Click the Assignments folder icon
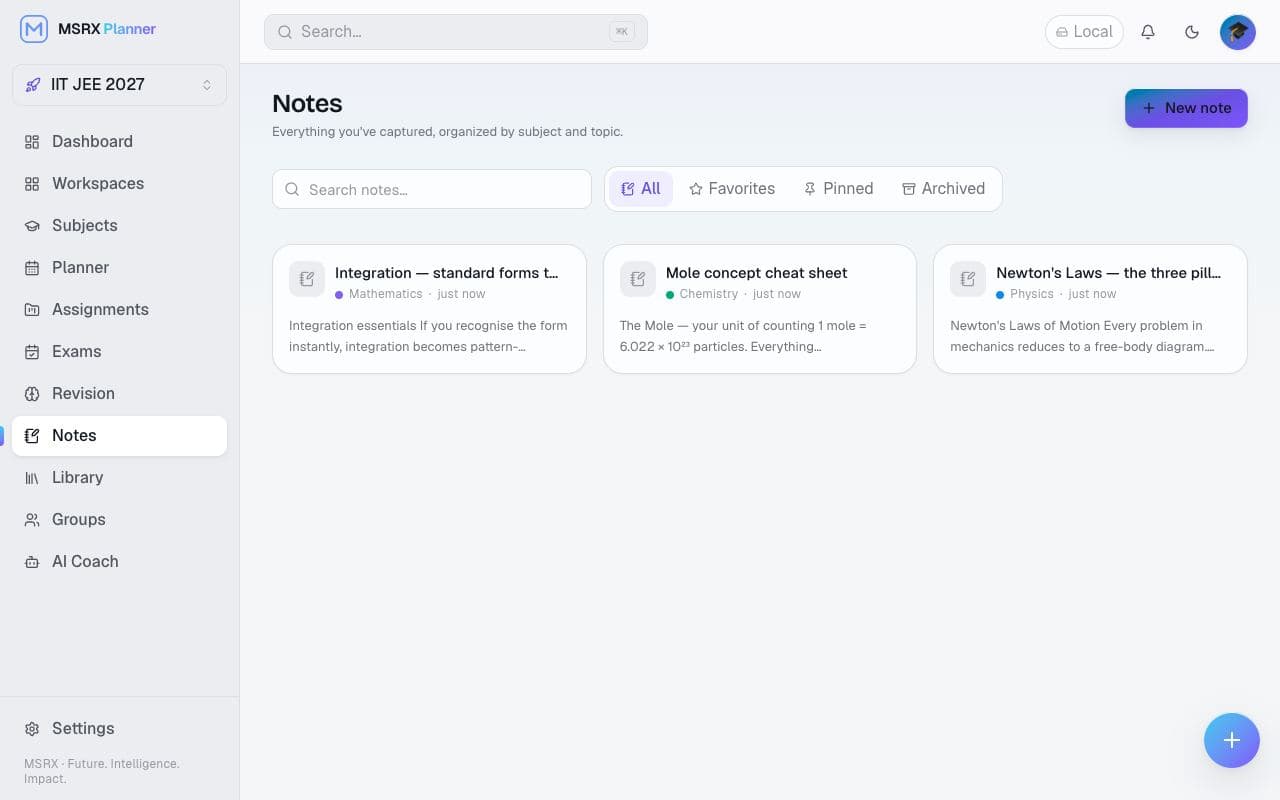 [x=32, y=310]
